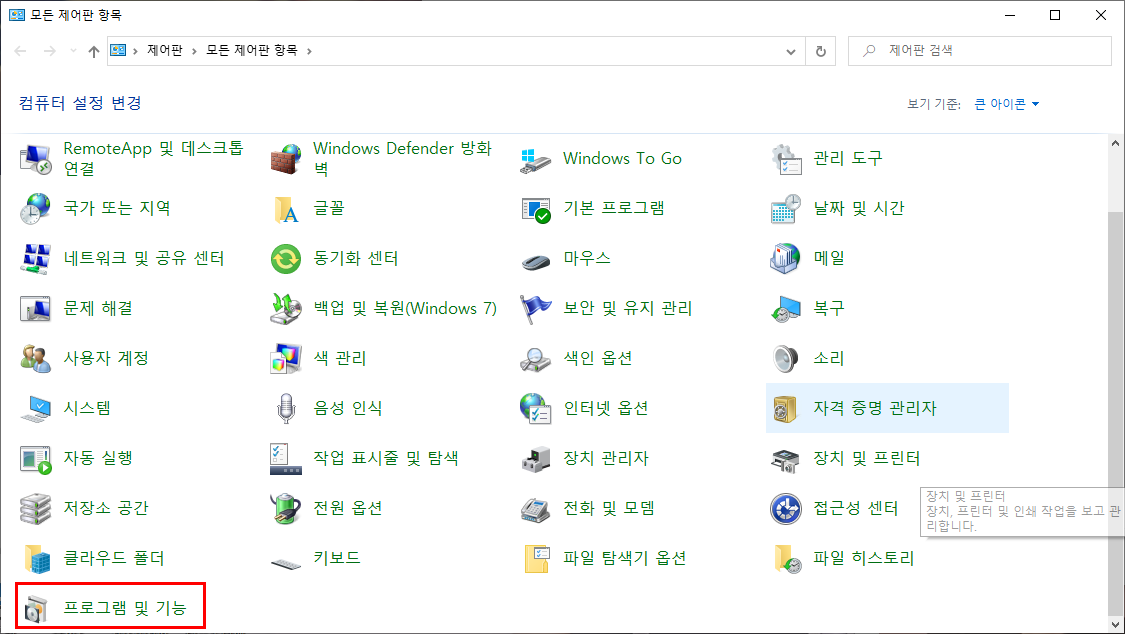This screenshot has height=634, width=1125.
Task: Minimize the 모든 제어판 항목 window
Action: [x=1009, y=15]
